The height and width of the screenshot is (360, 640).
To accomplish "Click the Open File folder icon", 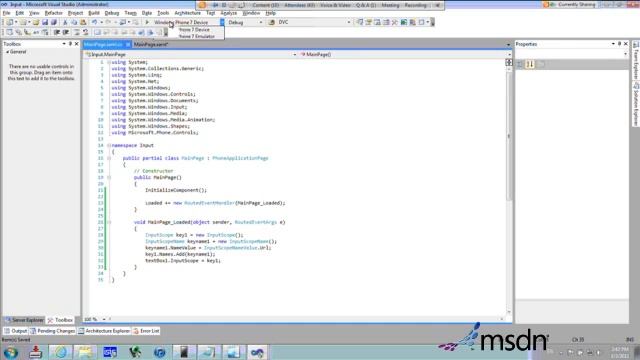I will 36,22.
